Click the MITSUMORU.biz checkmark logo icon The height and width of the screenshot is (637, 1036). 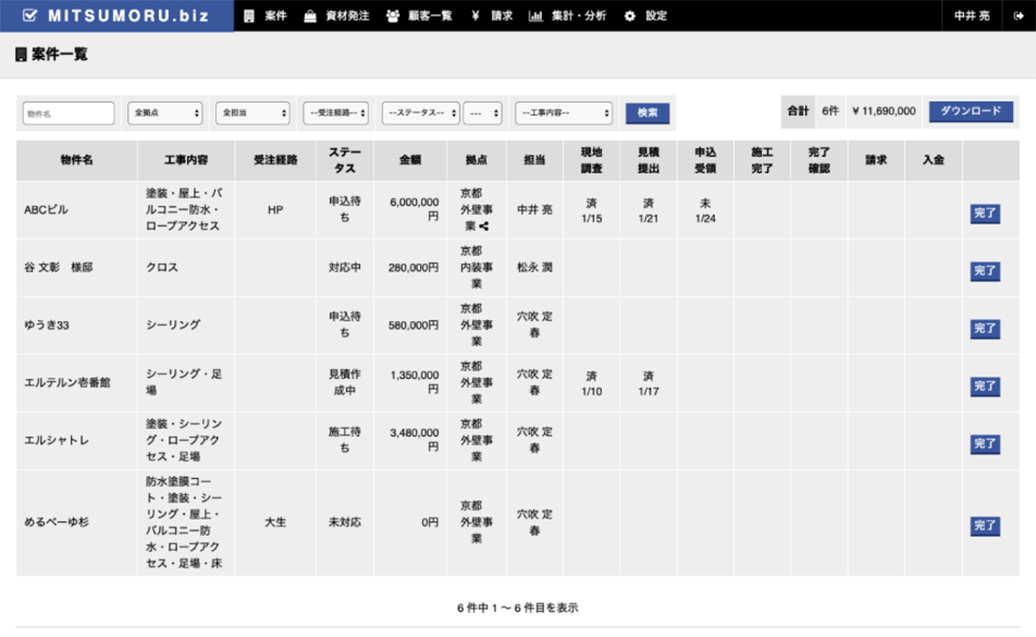coord(32,15)
